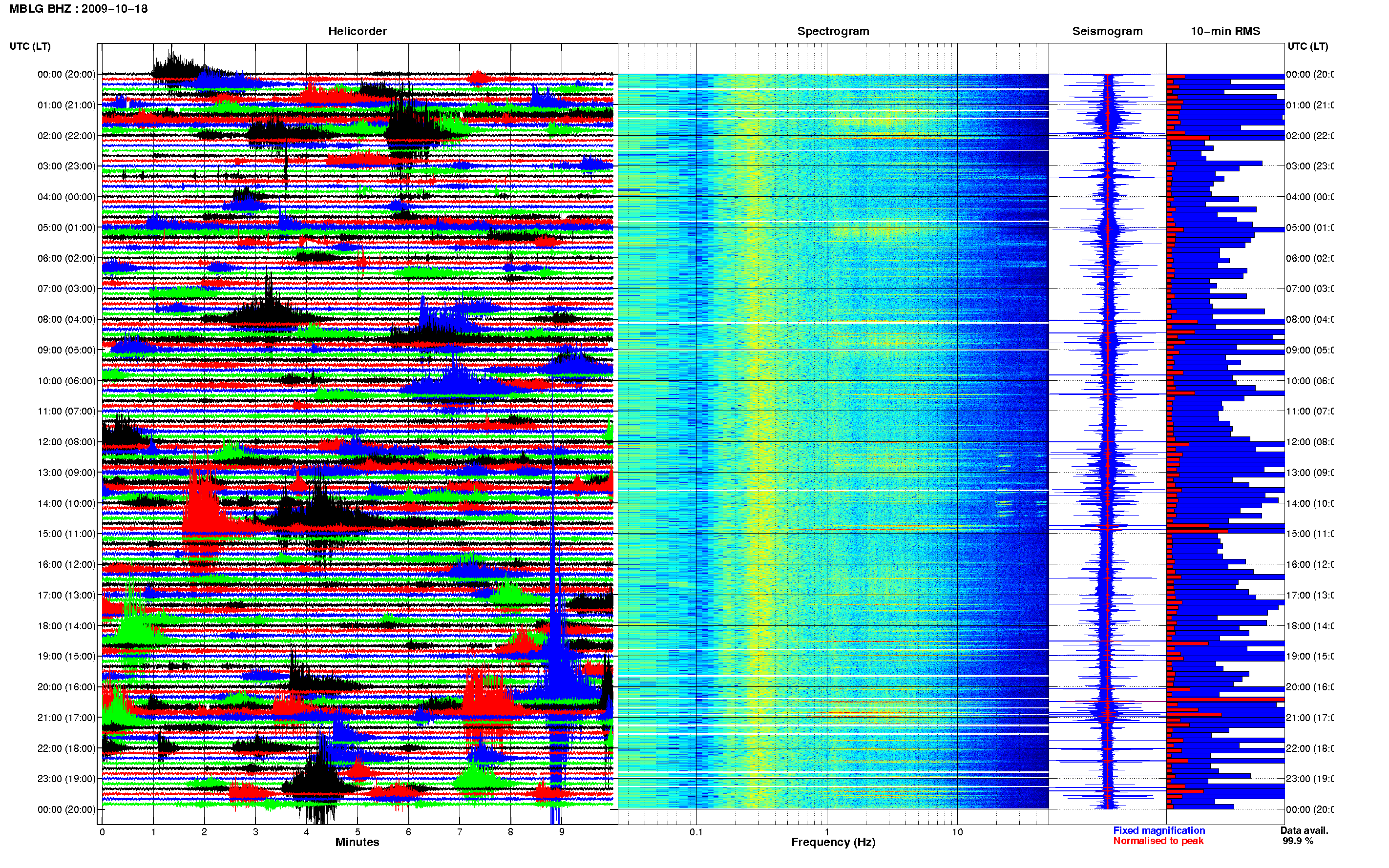This screenshot has height=868, width=1389.
Task: Click left time label '17:00 (13:00)'
Action: (66, 595)
